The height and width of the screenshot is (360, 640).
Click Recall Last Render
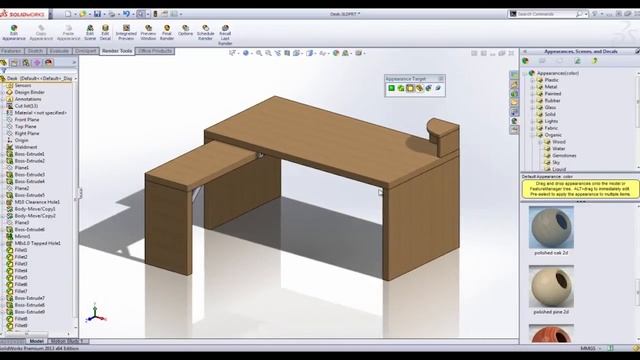pyautogui.click(x=225, y=35)
